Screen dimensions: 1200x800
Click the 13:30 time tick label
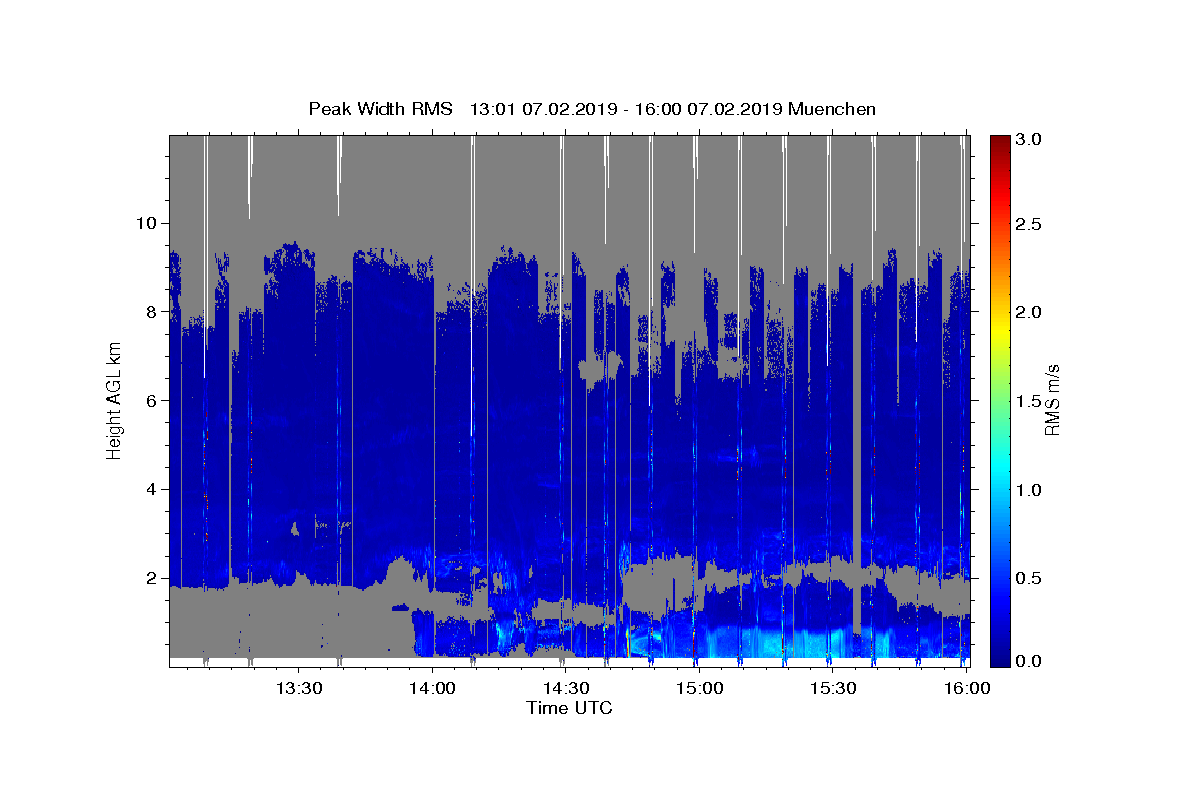click(x=298, y=688)
